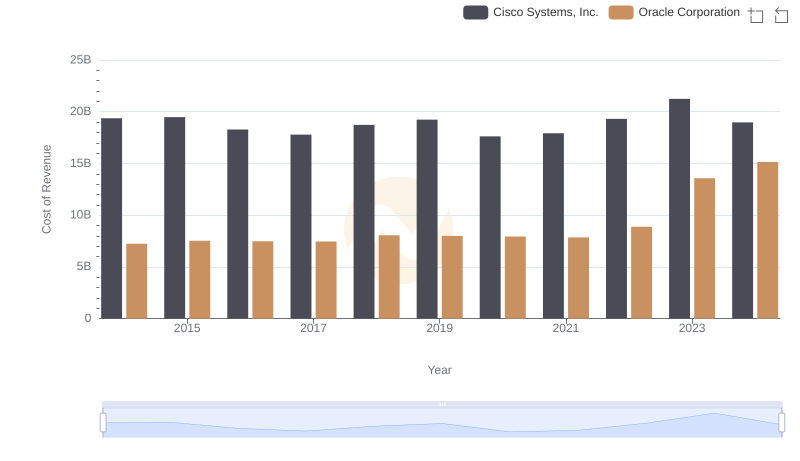This screenshot has height=461, width=800.
Task: Click the zoom reset restore icon
Action: (x=781, y=15)
